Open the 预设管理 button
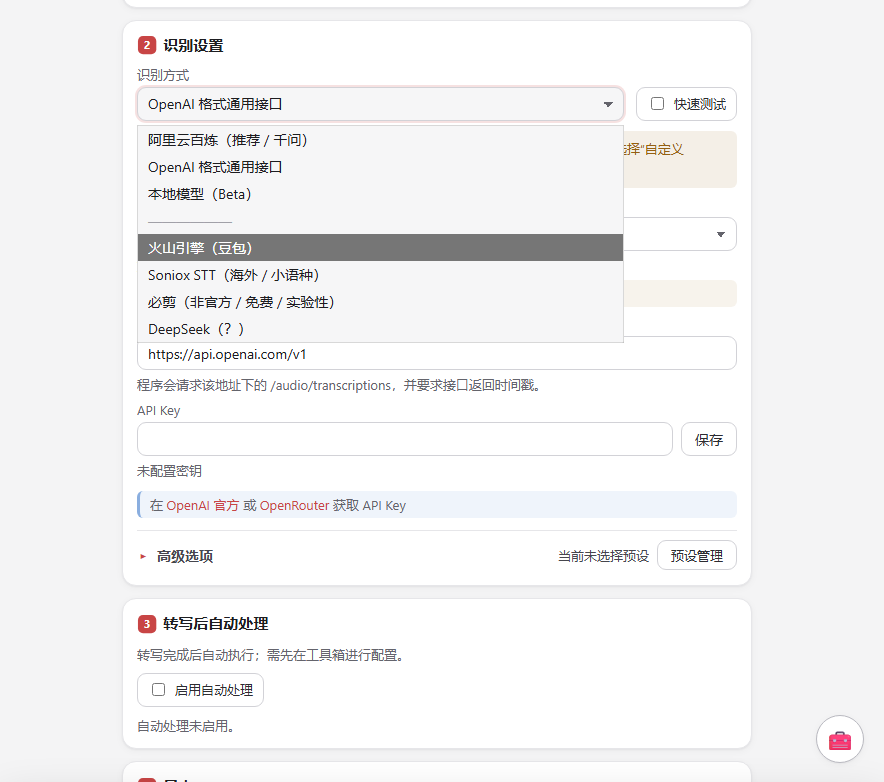Image resolution: width=884 pixels, height=782 pixels. (x=697, y=555)
